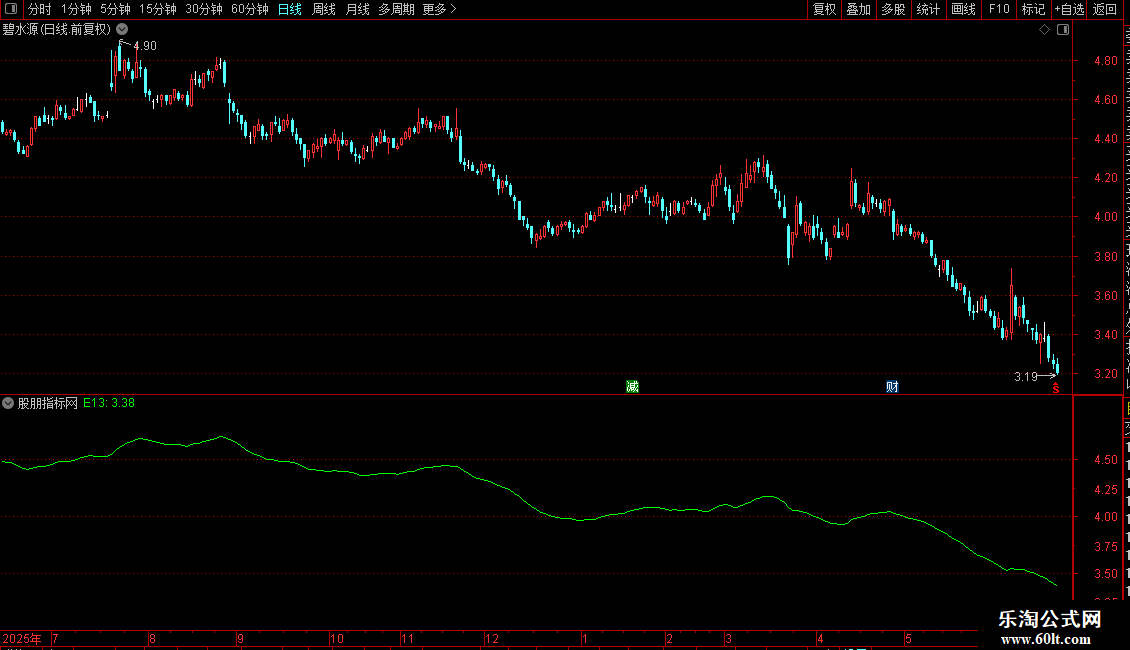The width and height of the screenshot is (1130, 650).
Task: Click the diamond icon above the price axis
Action: click(x=1044, y=30)
